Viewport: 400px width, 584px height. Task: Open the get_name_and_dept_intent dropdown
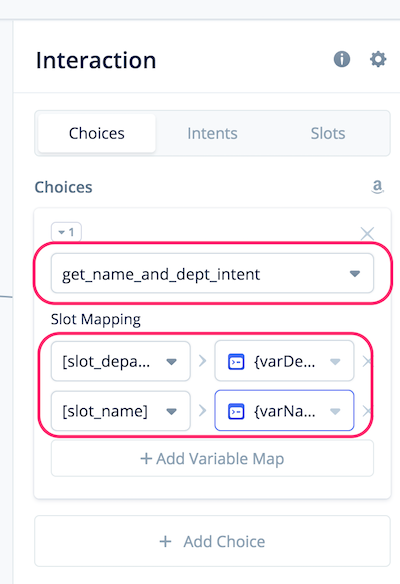pyautogui.click(x=212, y=273)
